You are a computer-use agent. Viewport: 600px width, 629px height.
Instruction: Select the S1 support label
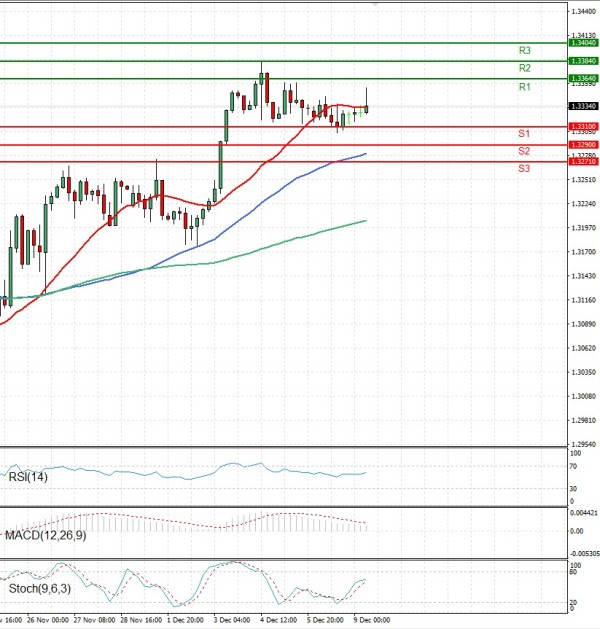(x=524, y=133)
